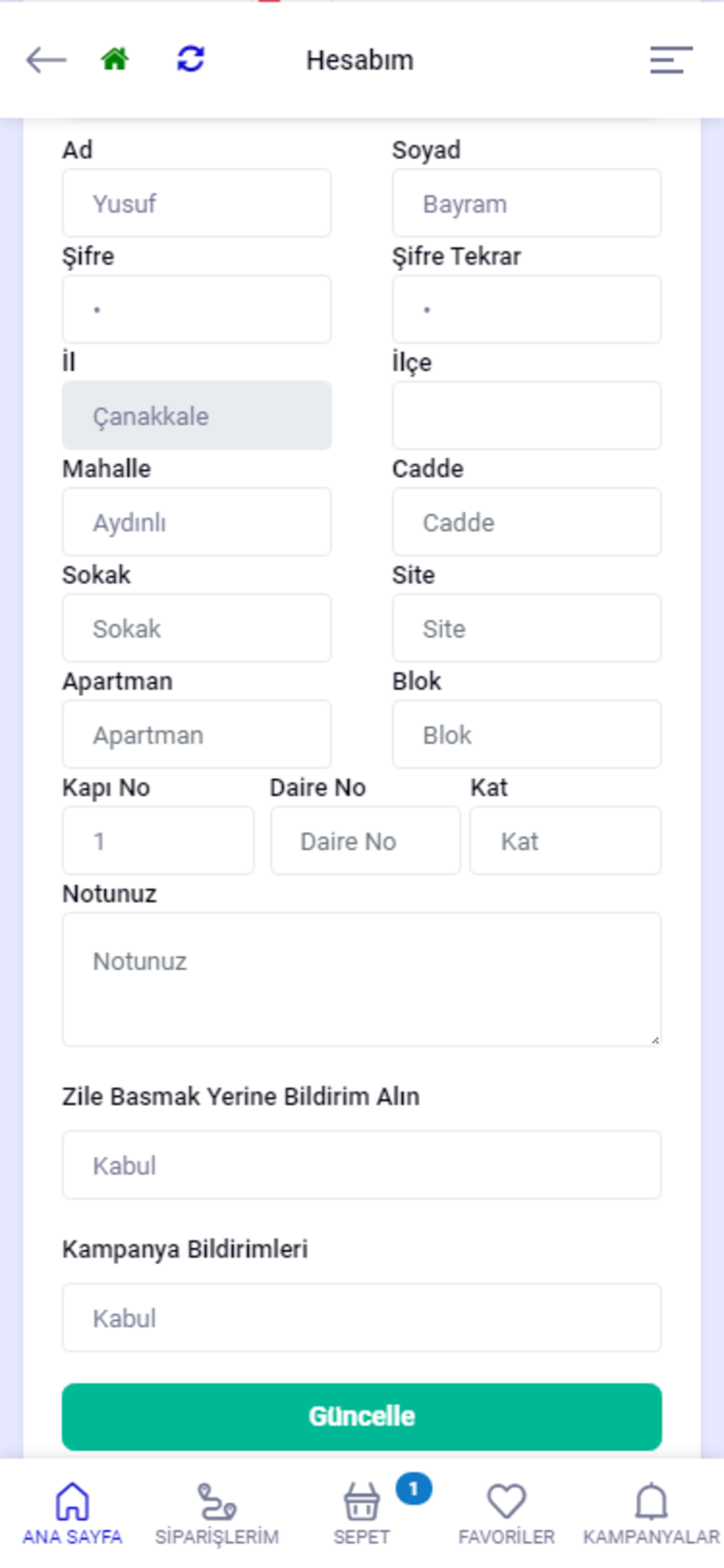Open Zile Basmak Yerine Bildirim dropdown
Viewport: 724px width, 1568px height.
361,1165
